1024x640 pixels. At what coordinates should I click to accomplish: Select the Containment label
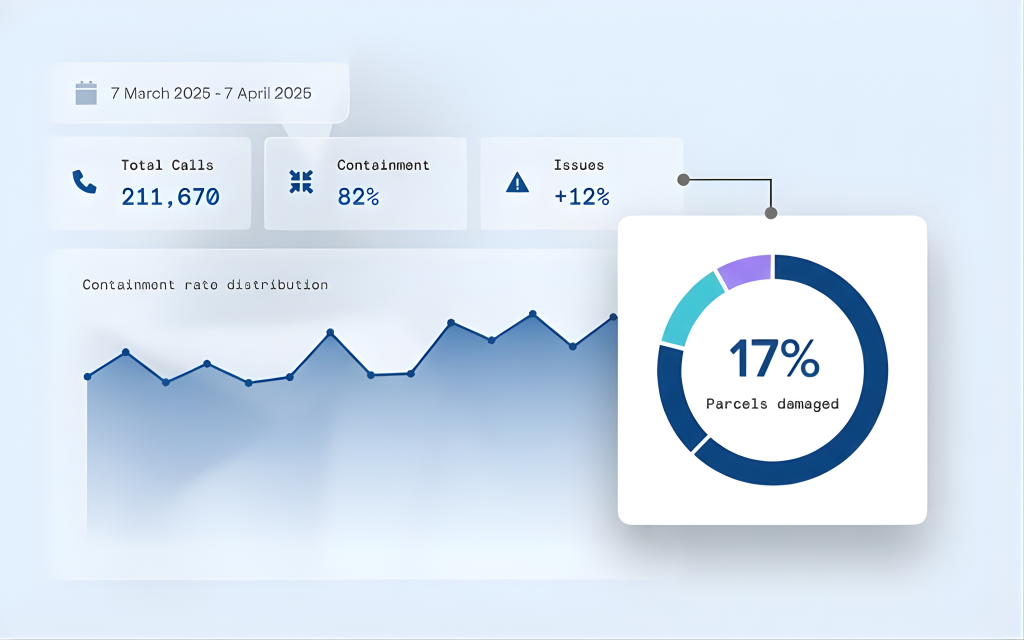coord(383,165)
